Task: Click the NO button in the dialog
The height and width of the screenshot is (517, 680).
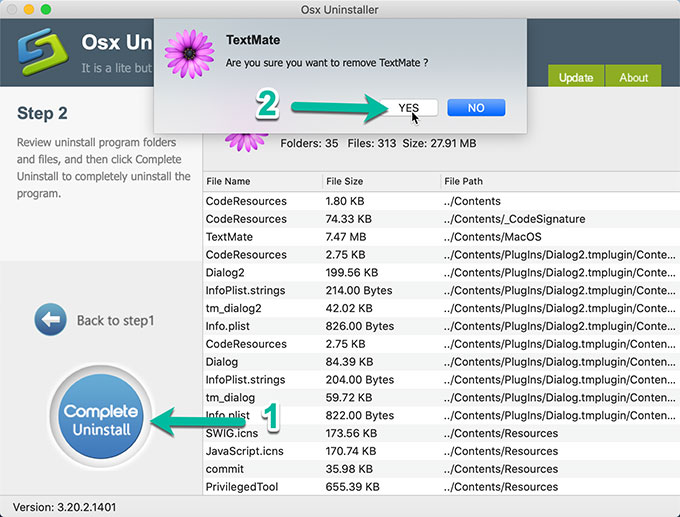Action: 476,108
